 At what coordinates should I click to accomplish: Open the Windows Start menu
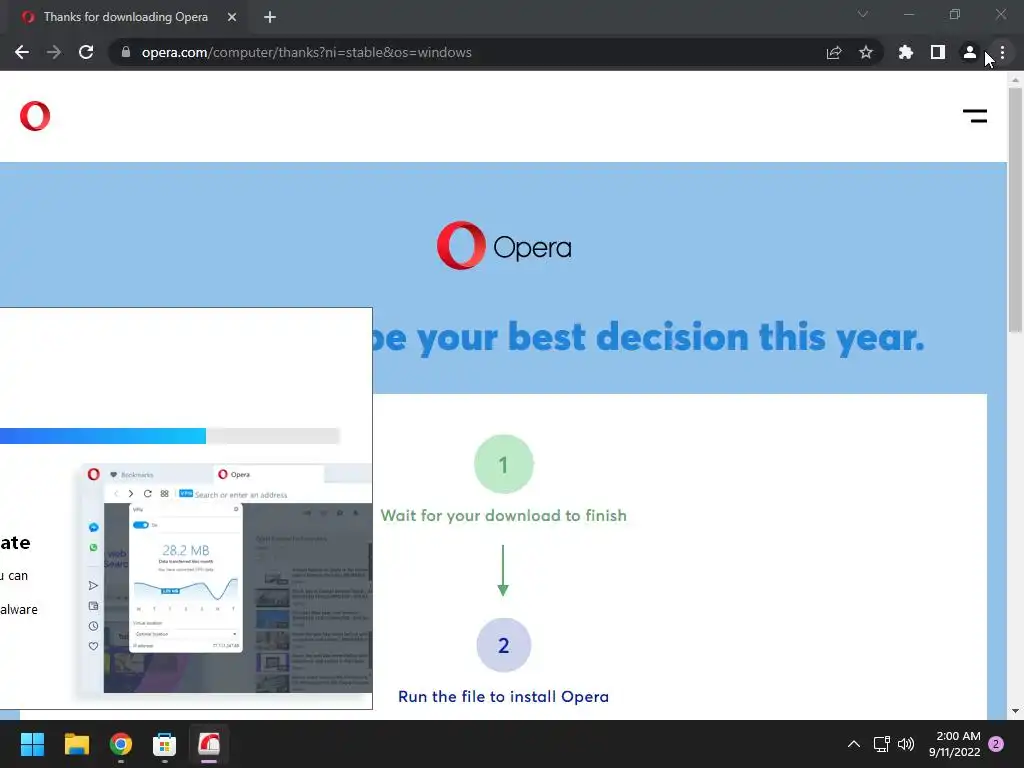click(32, 744)
